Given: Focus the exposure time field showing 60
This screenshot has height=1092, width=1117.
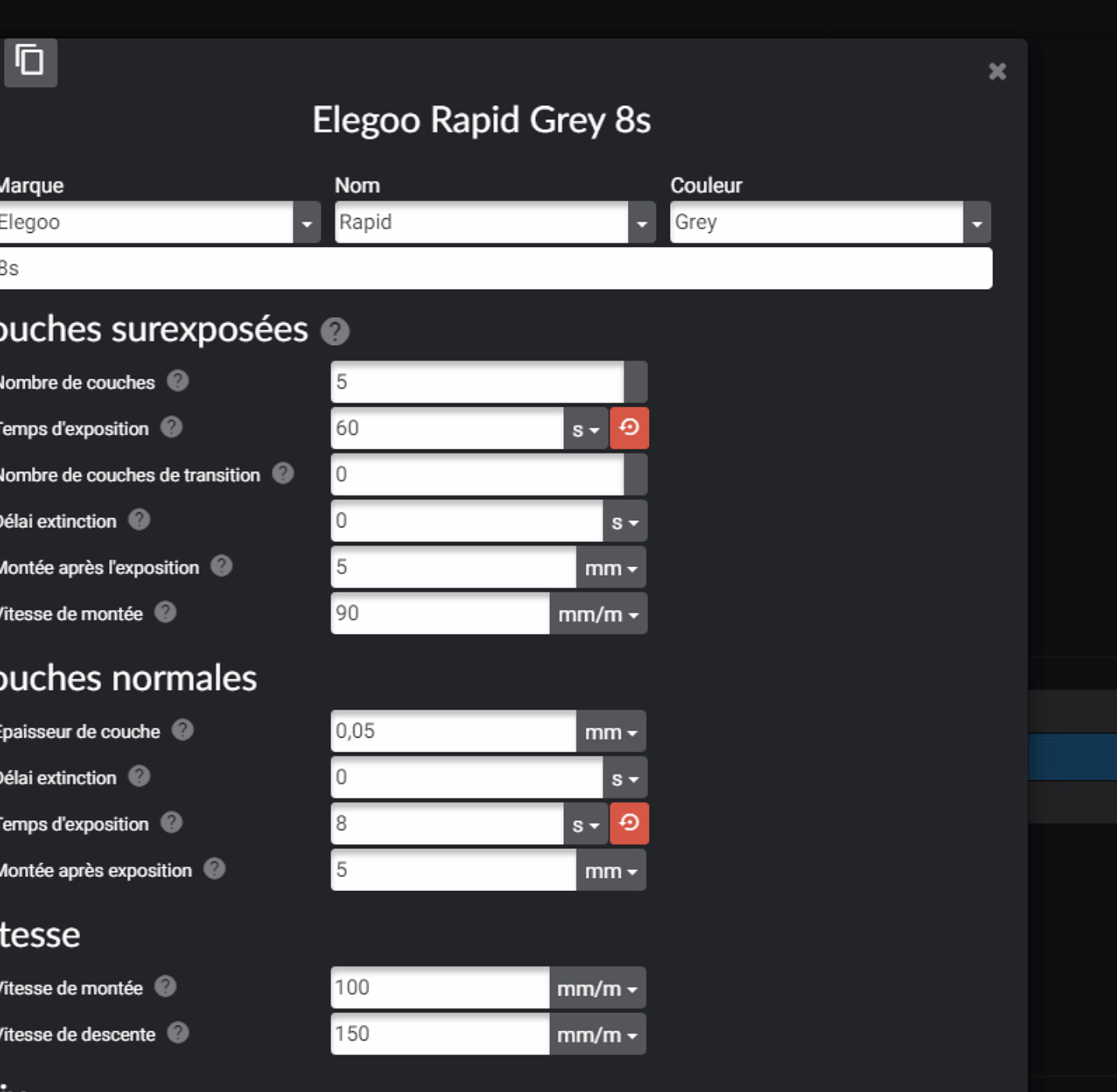Looking at the screenshot, I should click(x=447, y=428).
